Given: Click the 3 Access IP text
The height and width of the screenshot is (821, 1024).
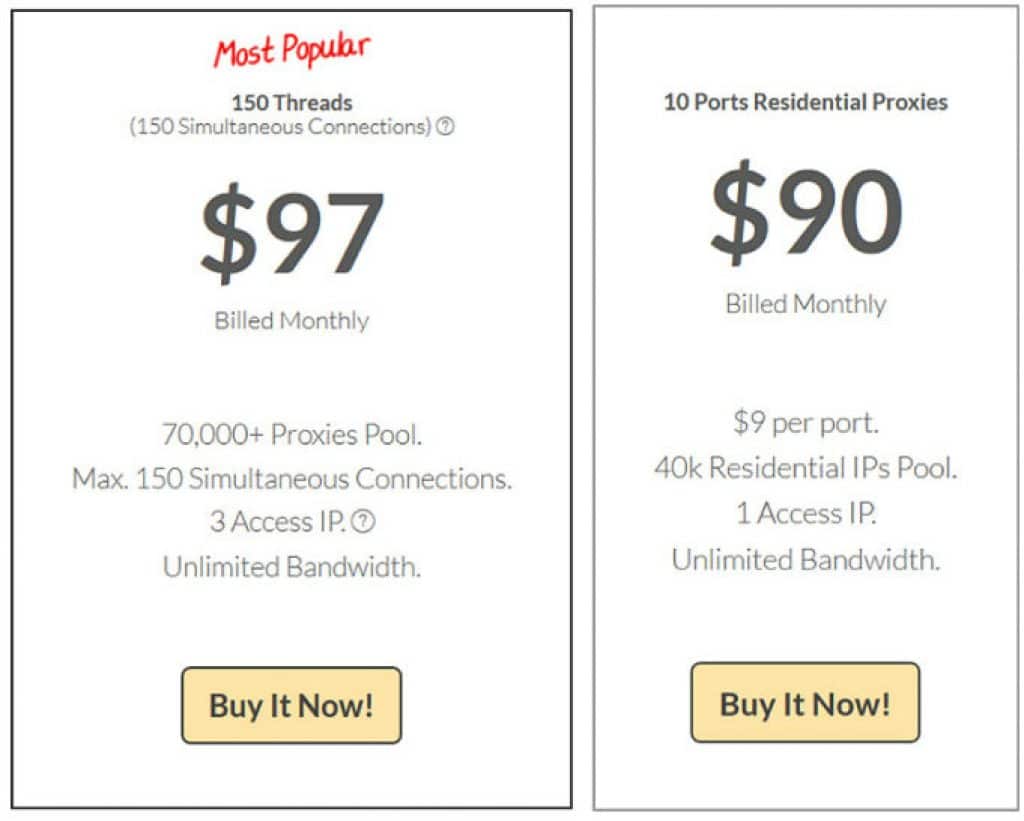Looking at the screenshot, I should (278, 522).
